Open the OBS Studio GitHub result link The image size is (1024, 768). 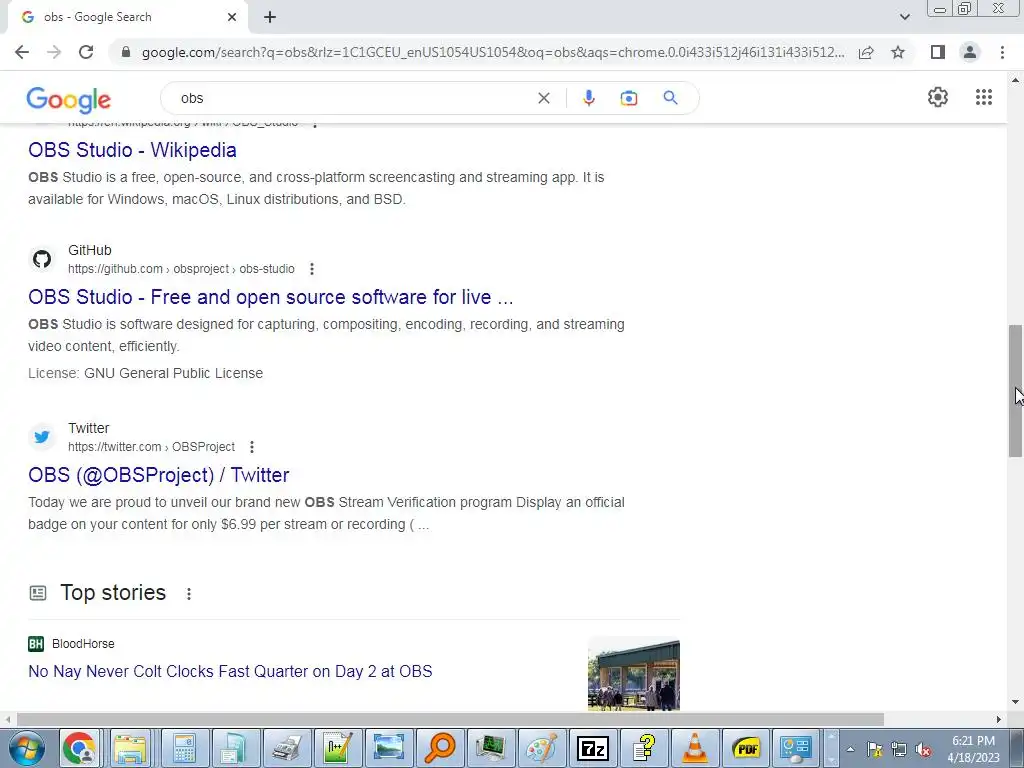(270, 297)
